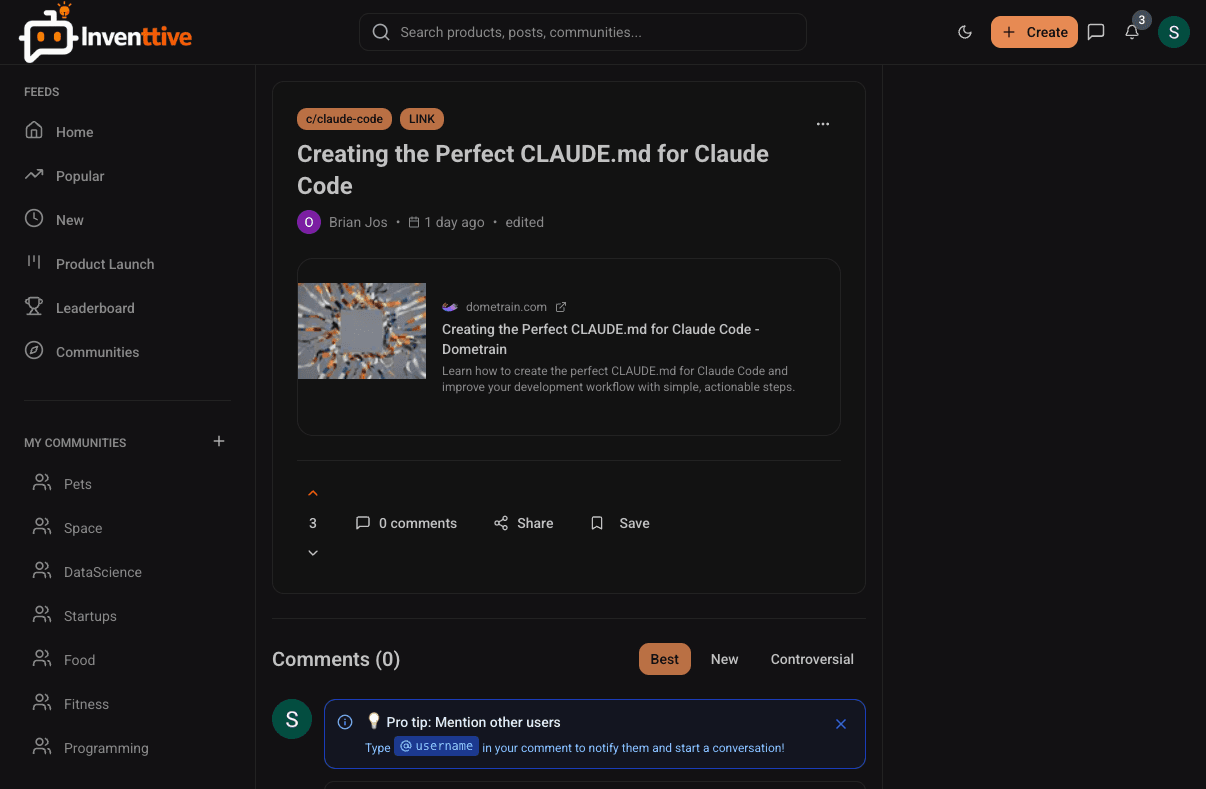
Task: Add a new community with plus icon
Action: coord(219,441)
